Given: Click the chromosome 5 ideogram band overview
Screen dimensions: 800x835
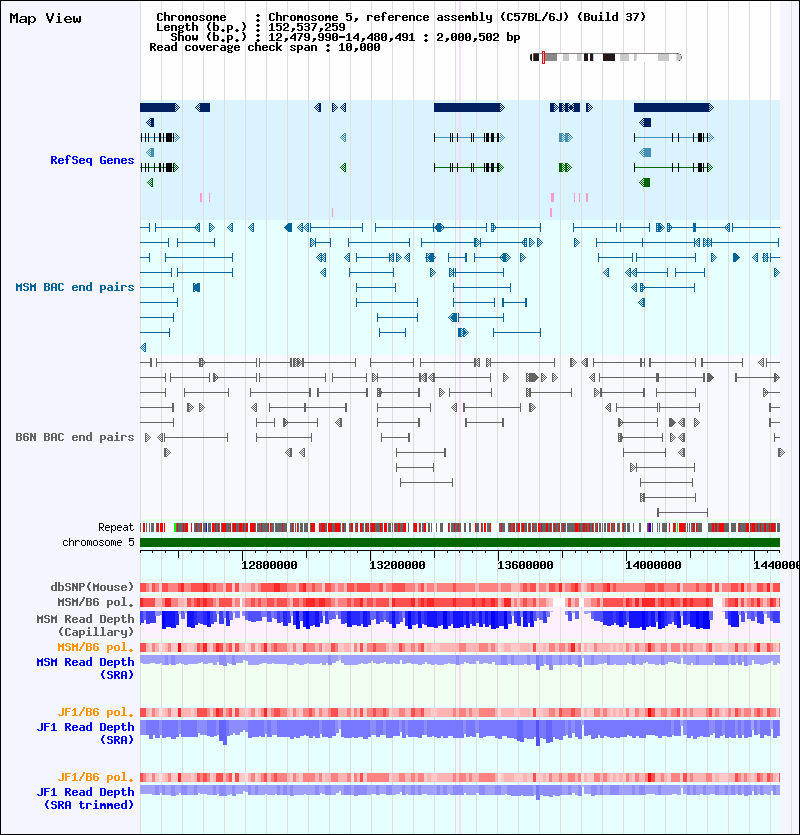Looking at the screenshot, I should point(606,57).
